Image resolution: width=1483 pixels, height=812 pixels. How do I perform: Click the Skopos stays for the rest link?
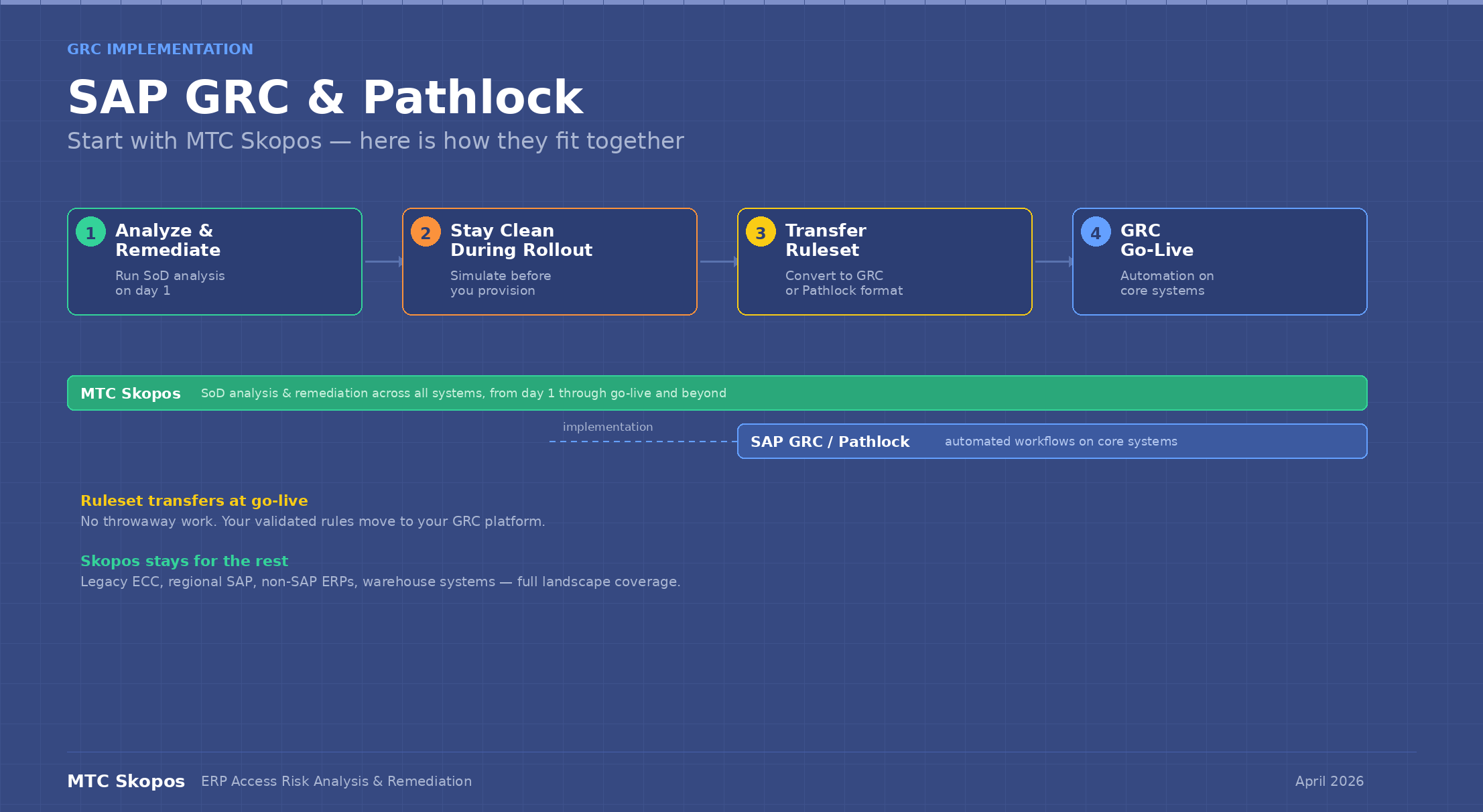[184, 561]
